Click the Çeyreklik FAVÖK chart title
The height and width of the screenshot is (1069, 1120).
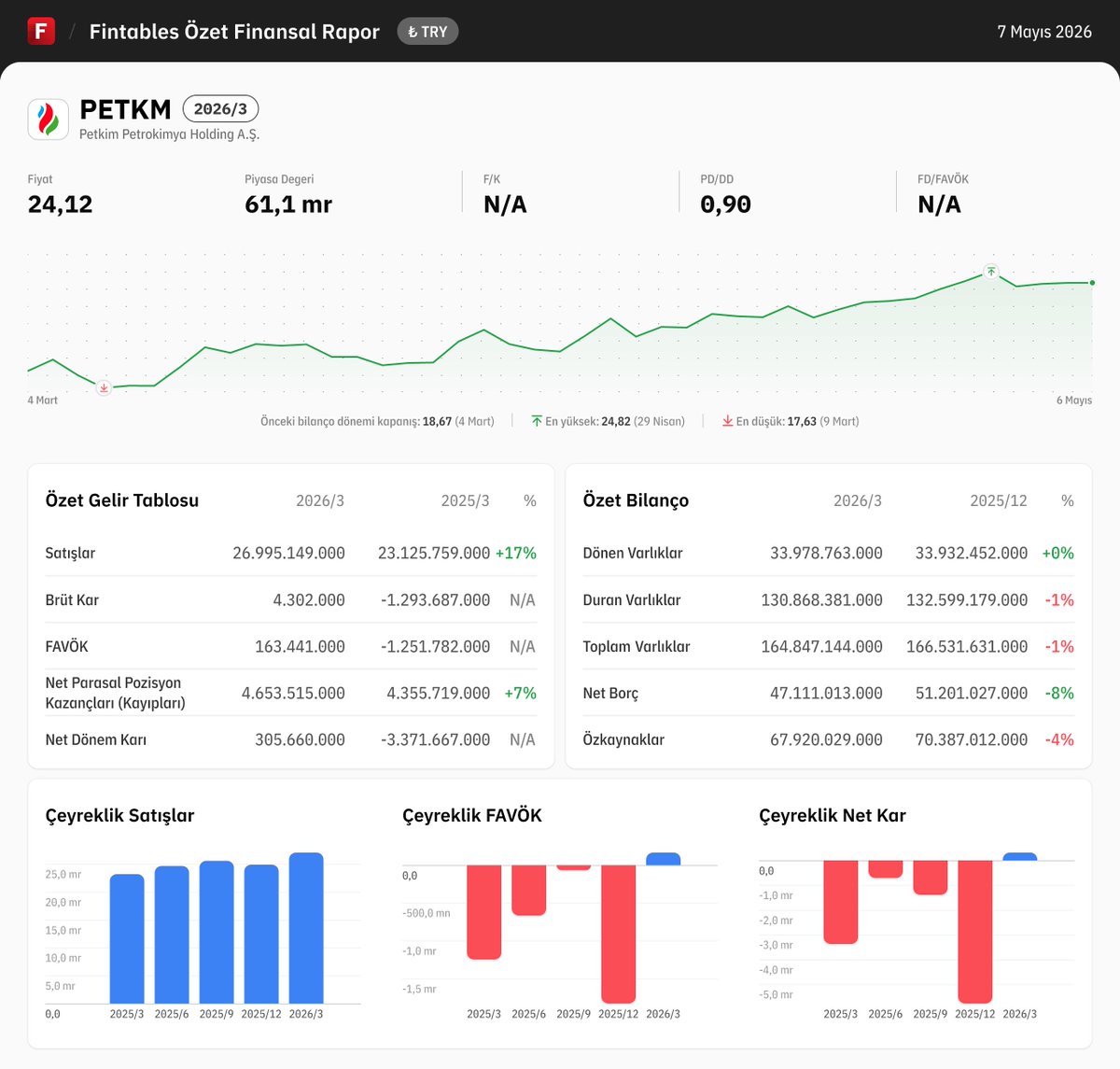[472, 816]
